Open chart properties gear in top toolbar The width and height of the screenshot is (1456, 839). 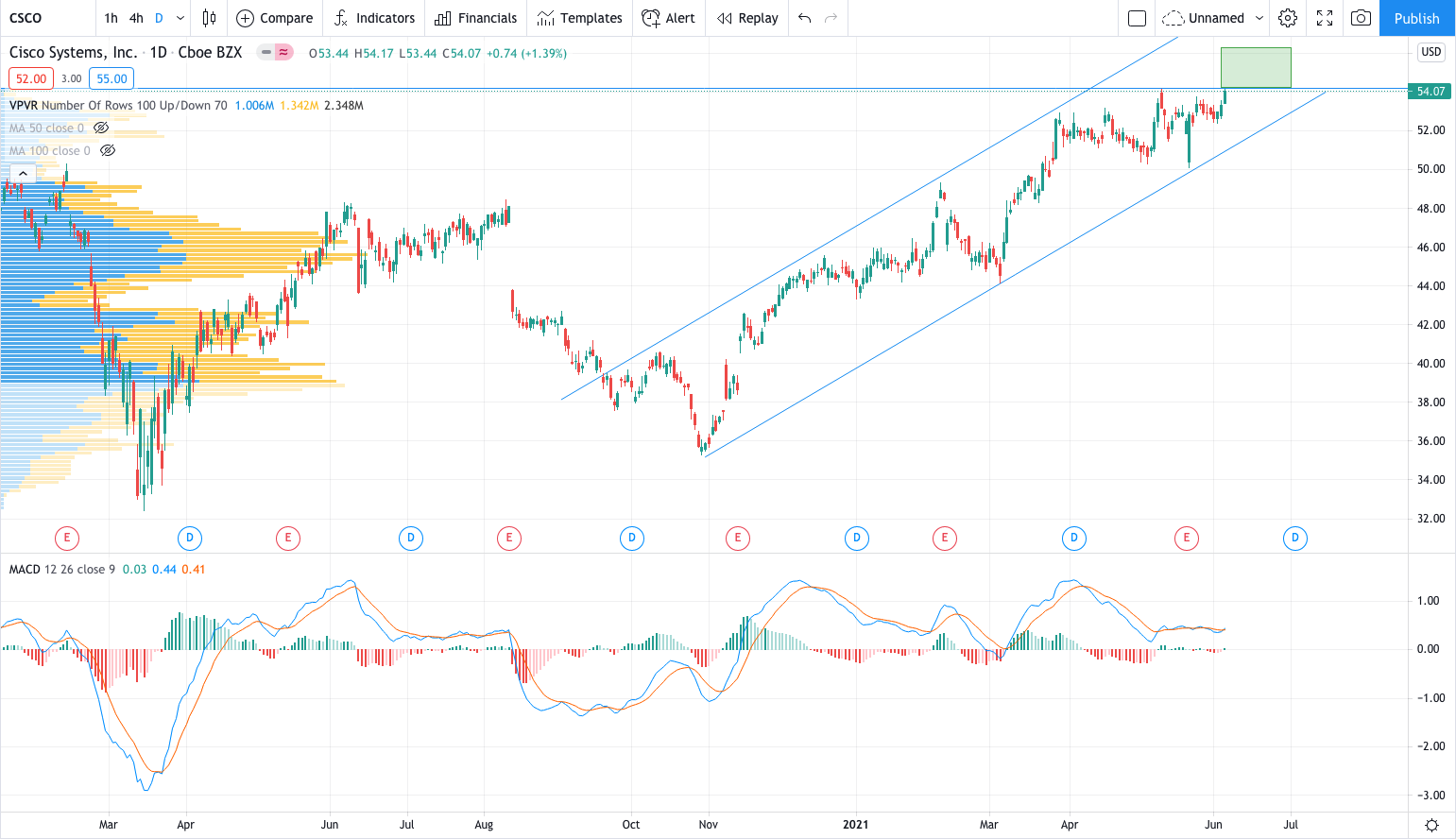pyautogui.click(x=1288, y=18)
